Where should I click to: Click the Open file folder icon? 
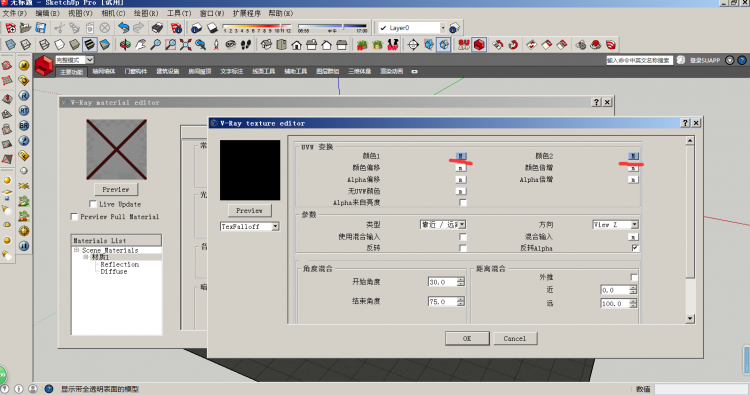click(x=25, y=28)
